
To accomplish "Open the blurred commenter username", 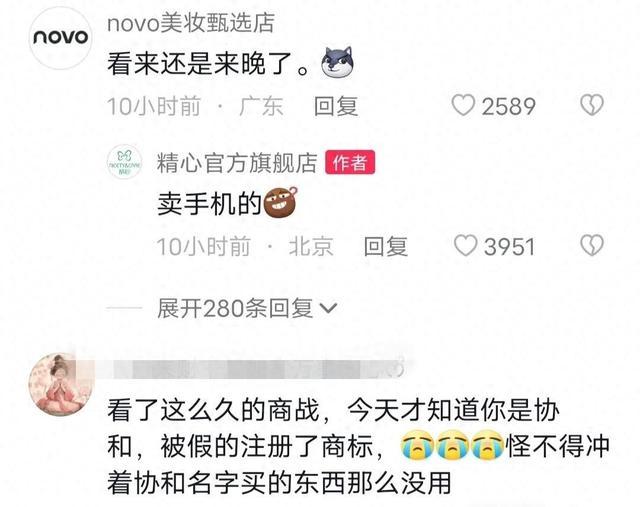I will click(255, 369).
